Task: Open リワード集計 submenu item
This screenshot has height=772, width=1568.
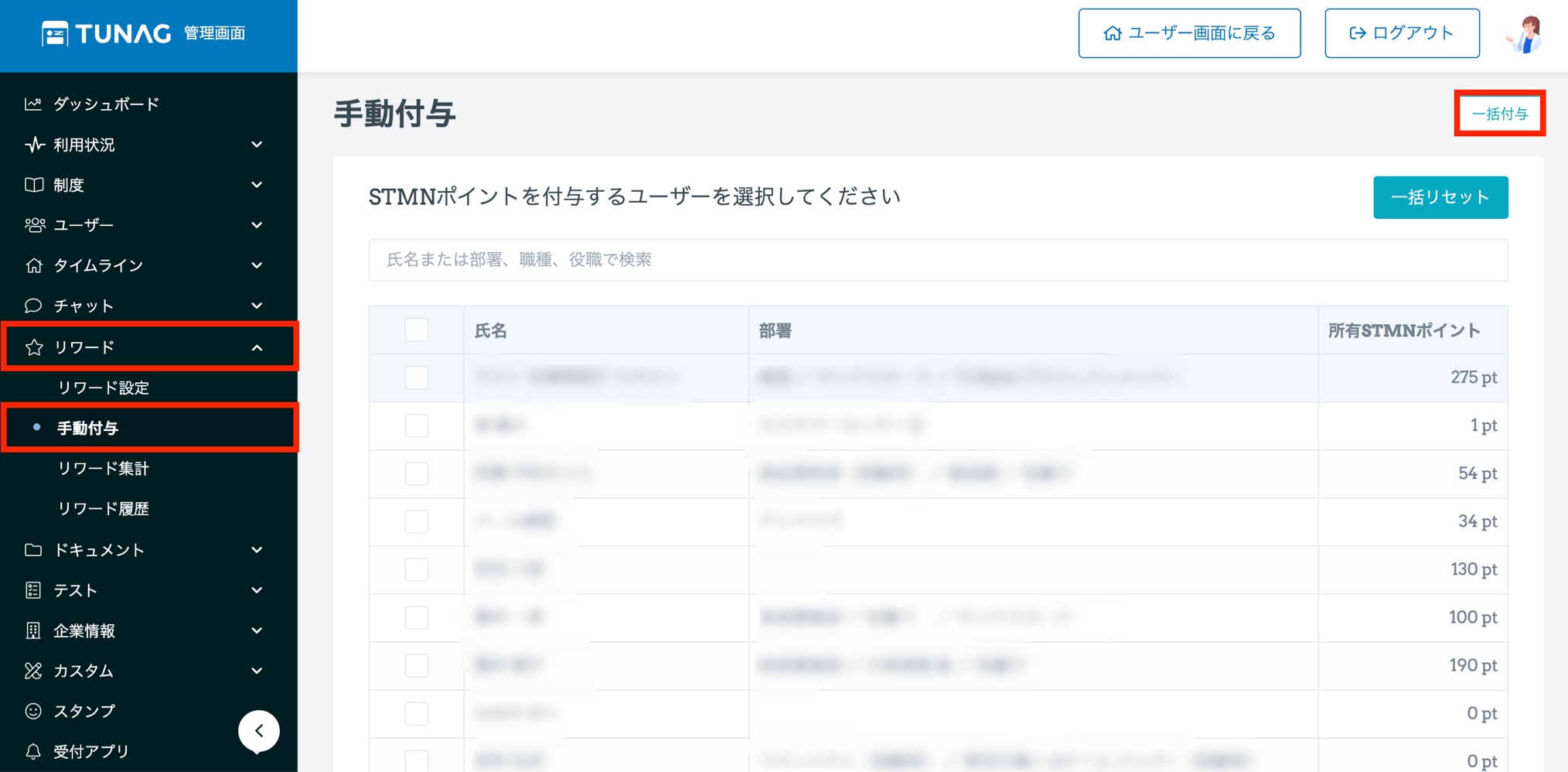Action: click(x=104, y=468)
